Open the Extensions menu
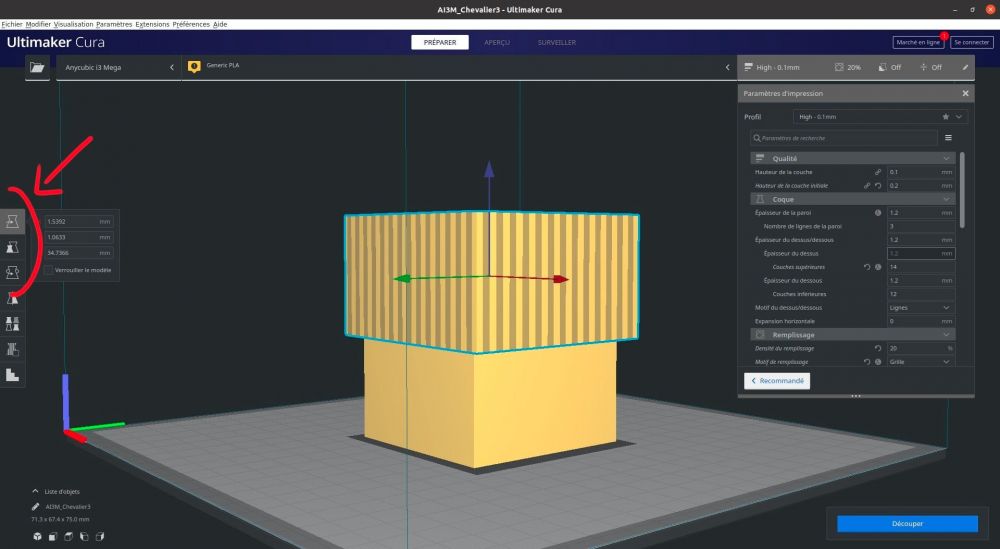The height and width of the screenshot is (549, 1000). tap(152, 24)
